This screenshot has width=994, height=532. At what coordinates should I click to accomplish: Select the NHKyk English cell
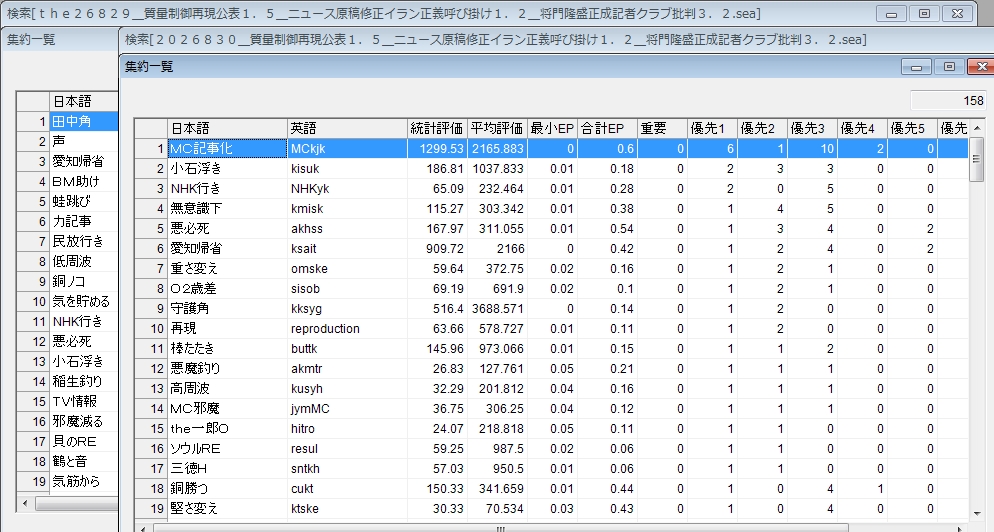coord(347,188)
